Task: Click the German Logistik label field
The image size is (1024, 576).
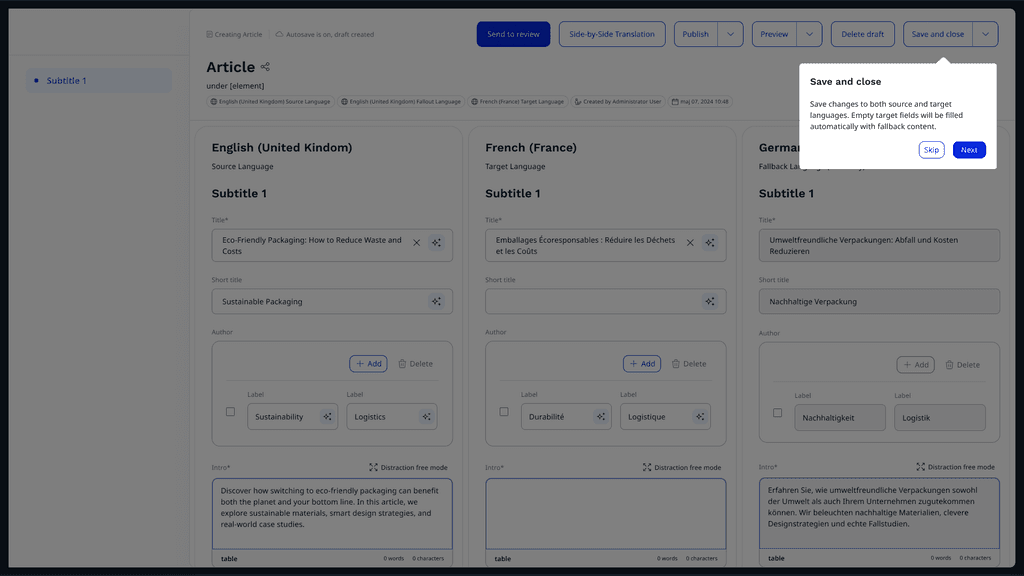Action: 940,418
